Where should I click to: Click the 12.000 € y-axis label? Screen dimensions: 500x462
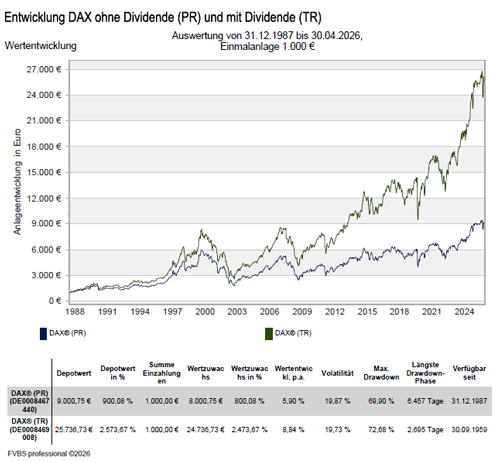(44, 198)
